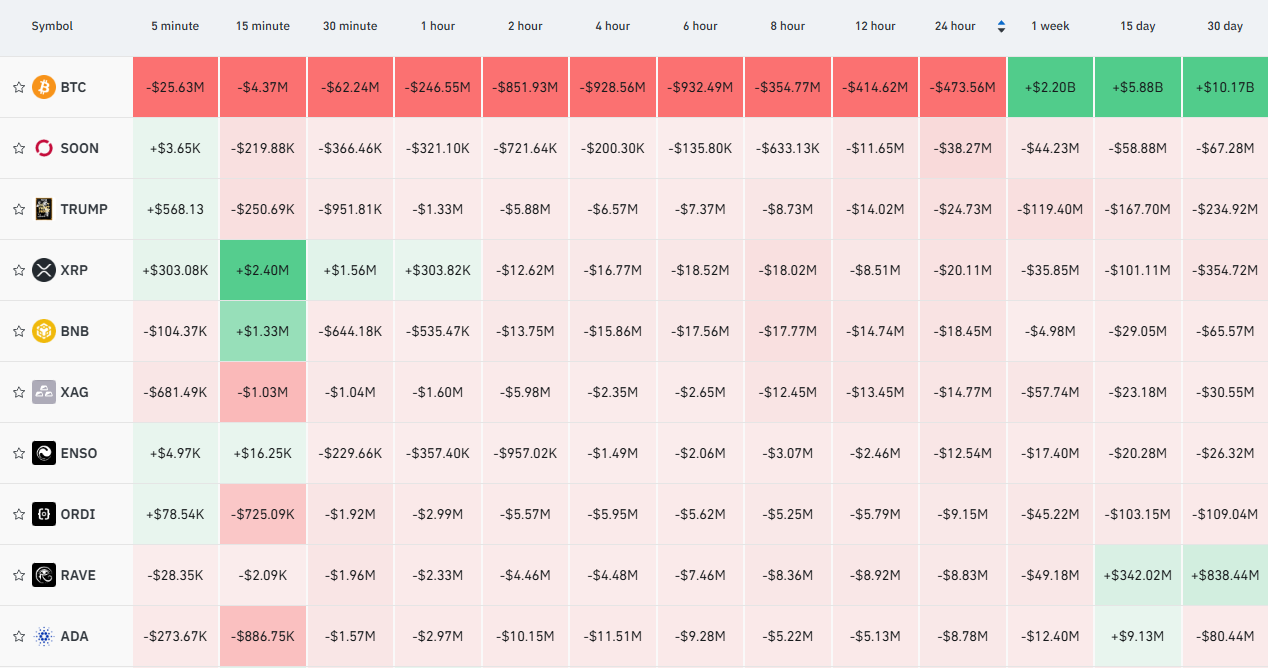Click the TRUMP token image icon
1268x668 pixels.
pyautogui.click(x=43, y=209)
